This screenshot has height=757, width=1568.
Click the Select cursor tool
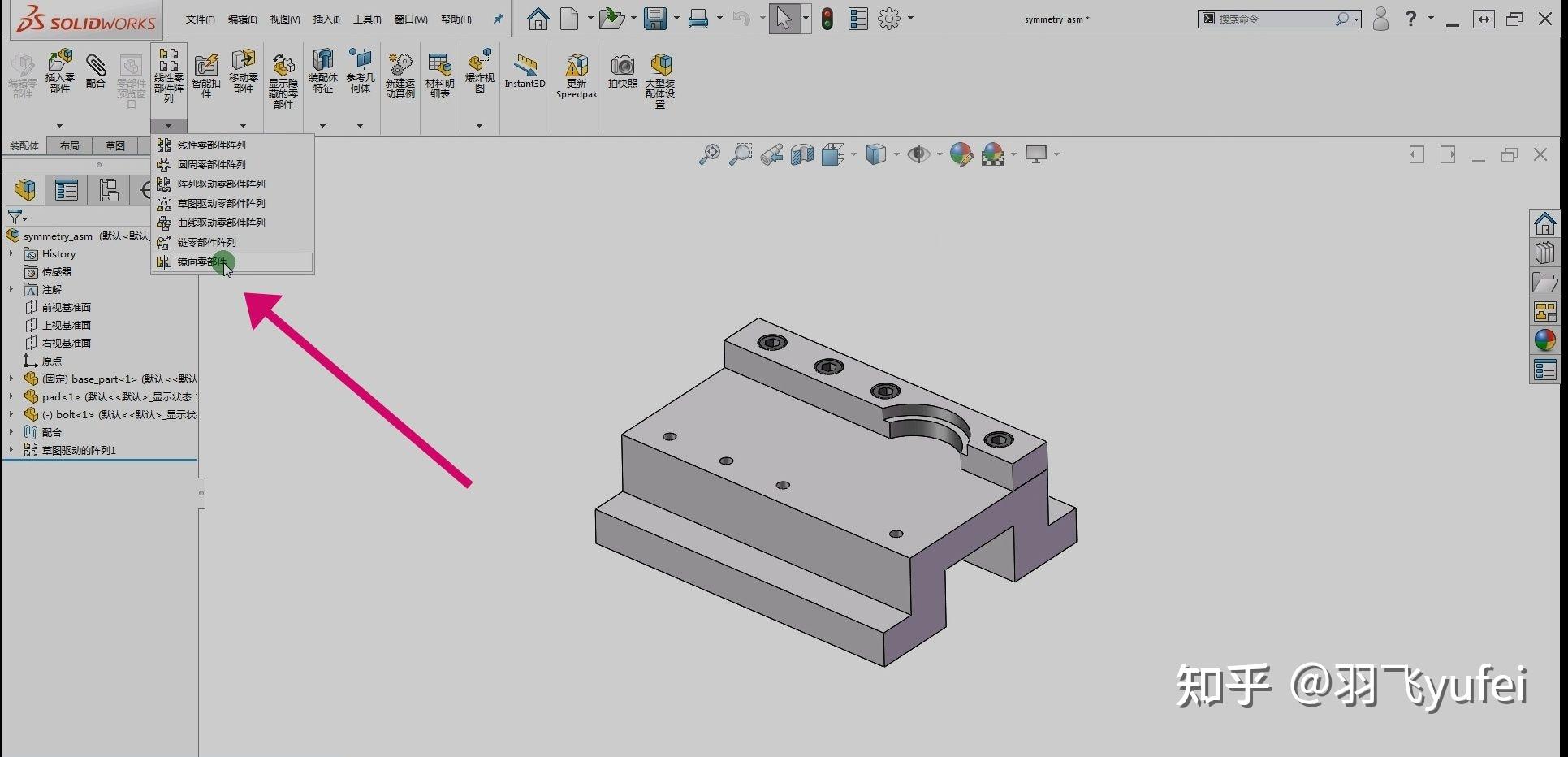(x=784, y=19)
